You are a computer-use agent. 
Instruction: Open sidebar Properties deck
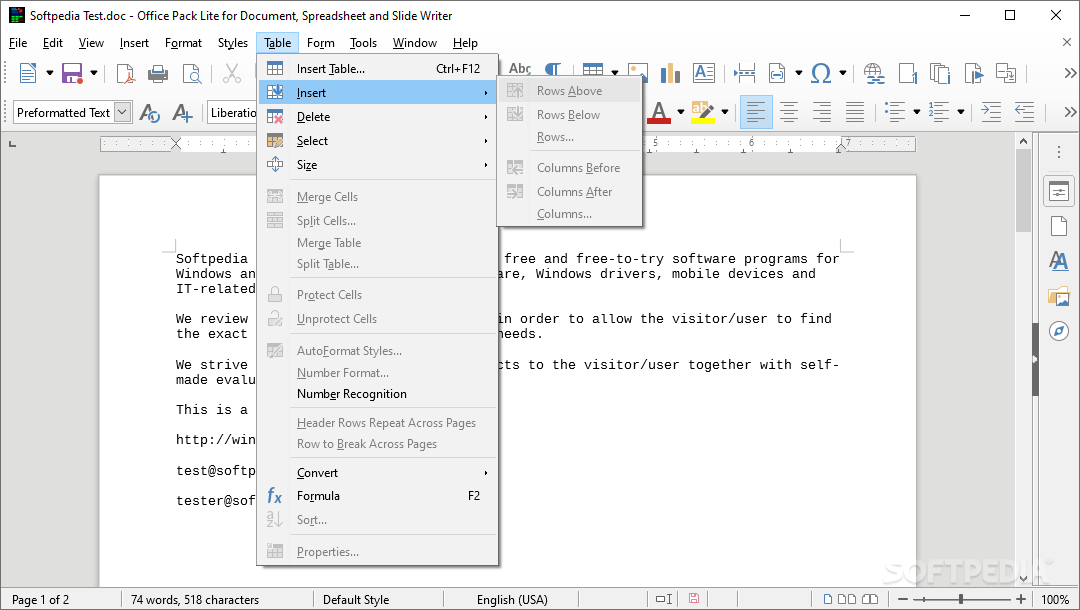tap(1059, 192)
